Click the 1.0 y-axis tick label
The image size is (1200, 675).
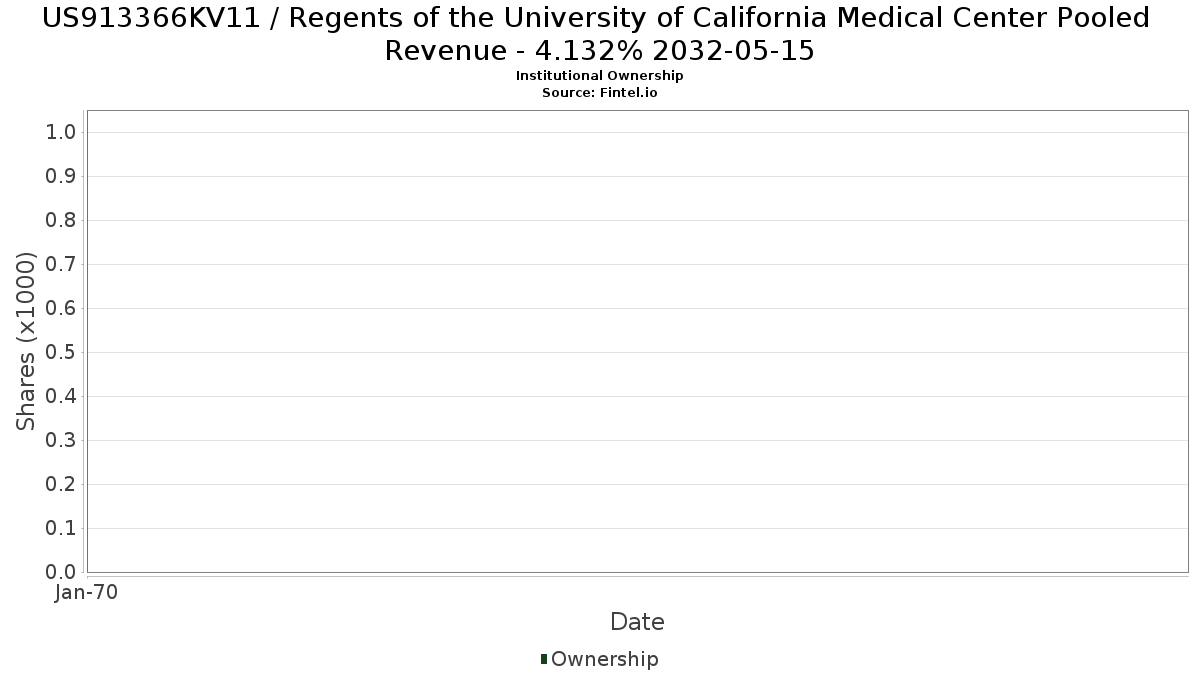(61, 133)
